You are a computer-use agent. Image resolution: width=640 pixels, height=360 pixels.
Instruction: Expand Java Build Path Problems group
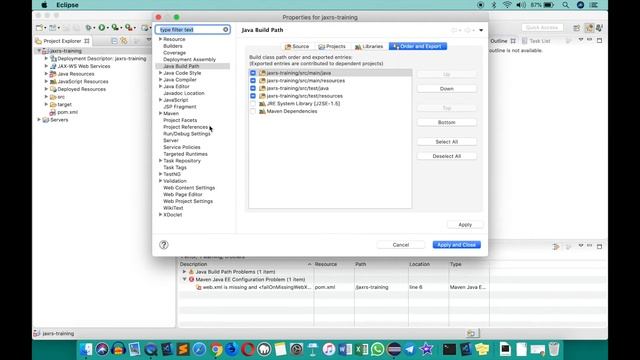click(x=184, y=272)
